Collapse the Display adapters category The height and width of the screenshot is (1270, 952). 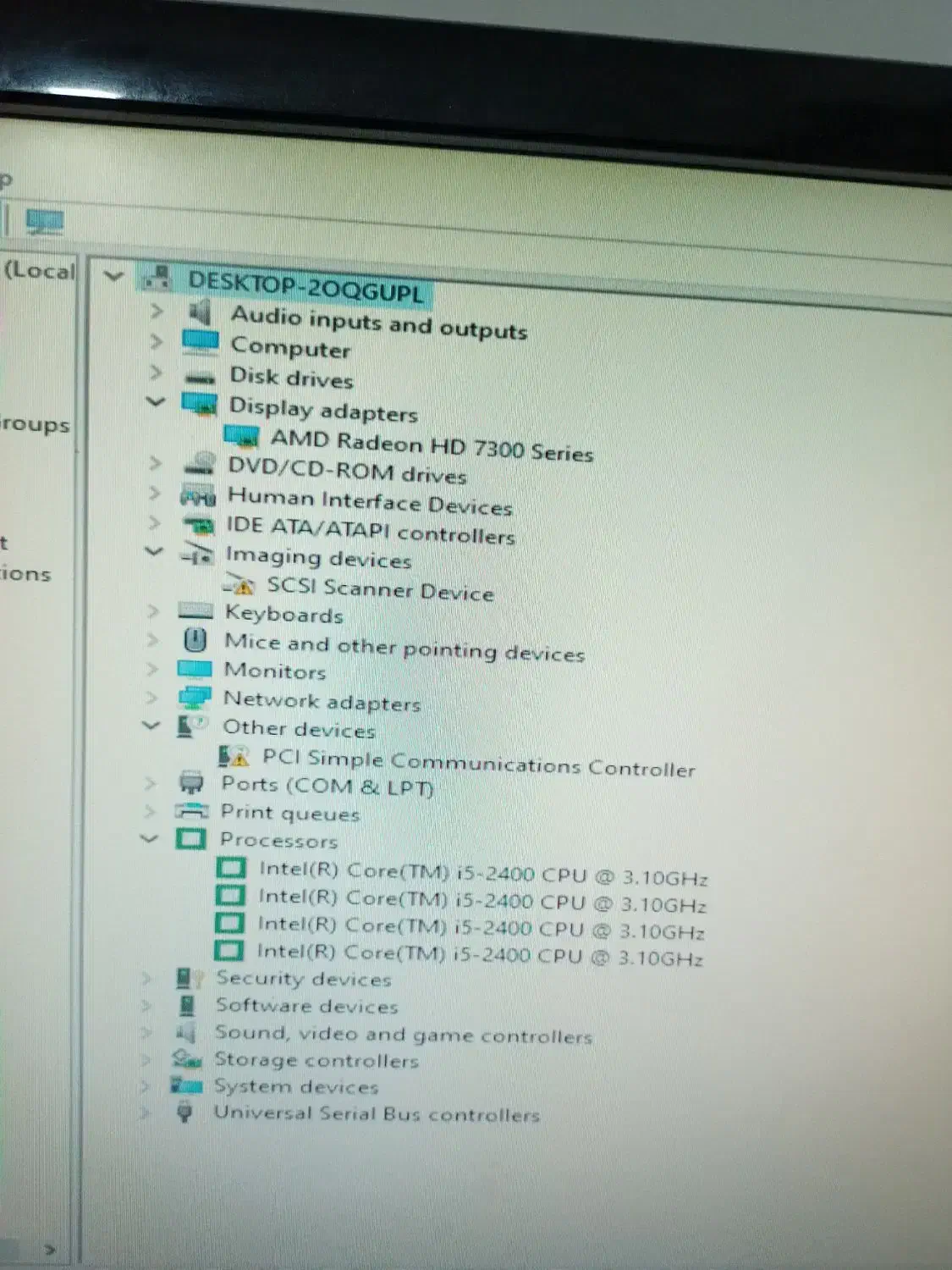click(156, 401)
